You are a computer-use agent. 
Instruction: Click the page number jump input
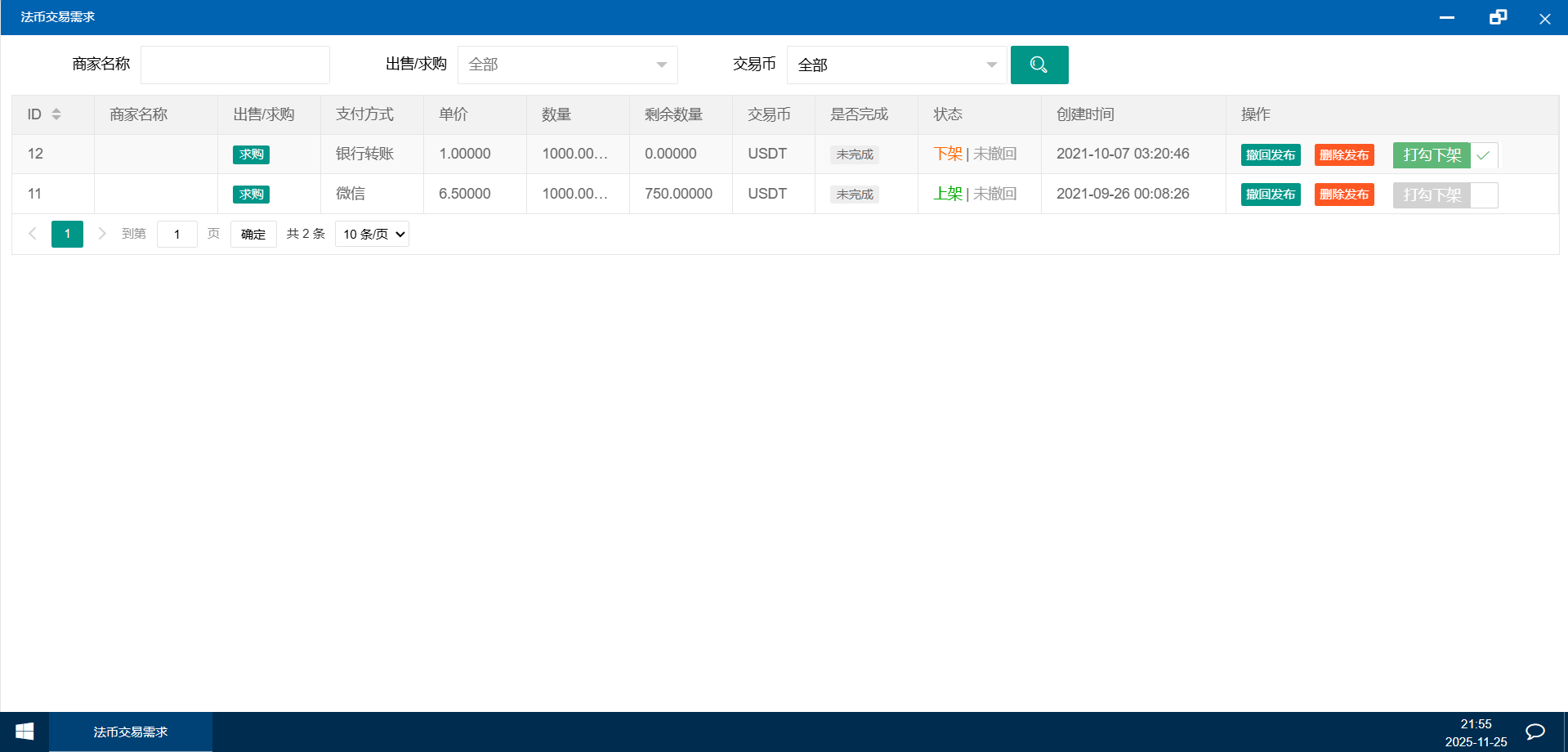pyautogui.click(x=176, y=235)
